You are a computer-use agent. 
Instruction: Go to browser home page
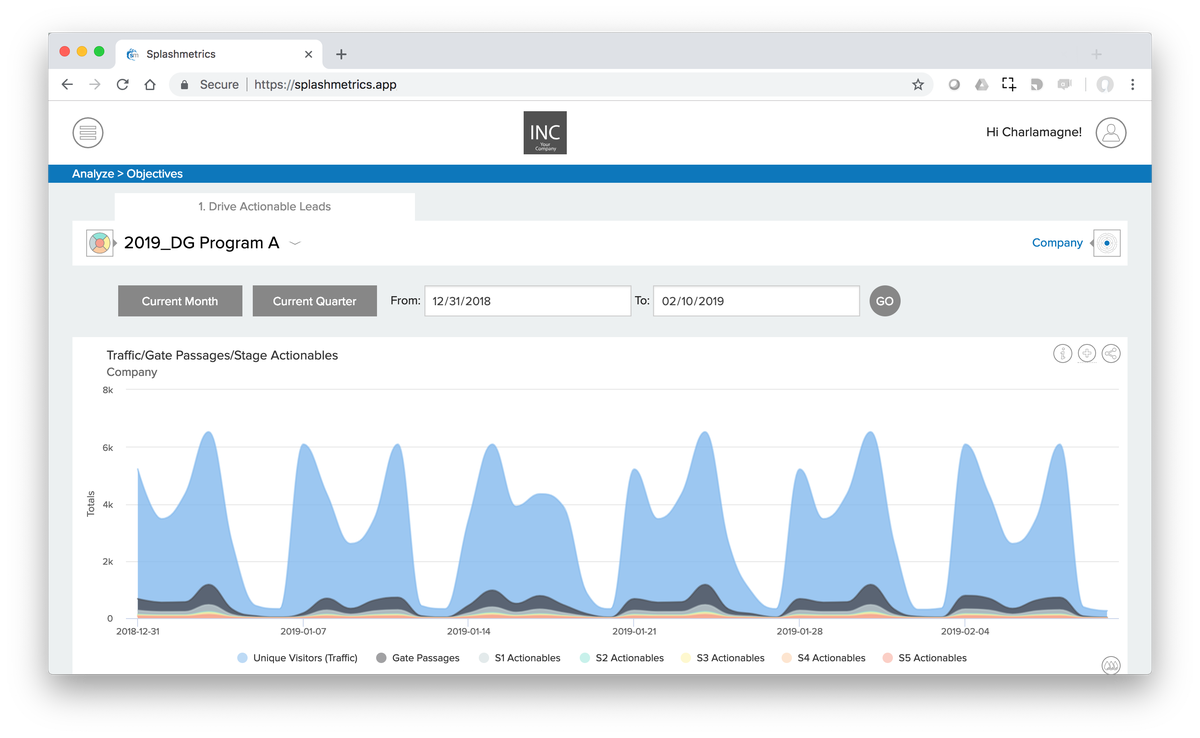[150, 85]
